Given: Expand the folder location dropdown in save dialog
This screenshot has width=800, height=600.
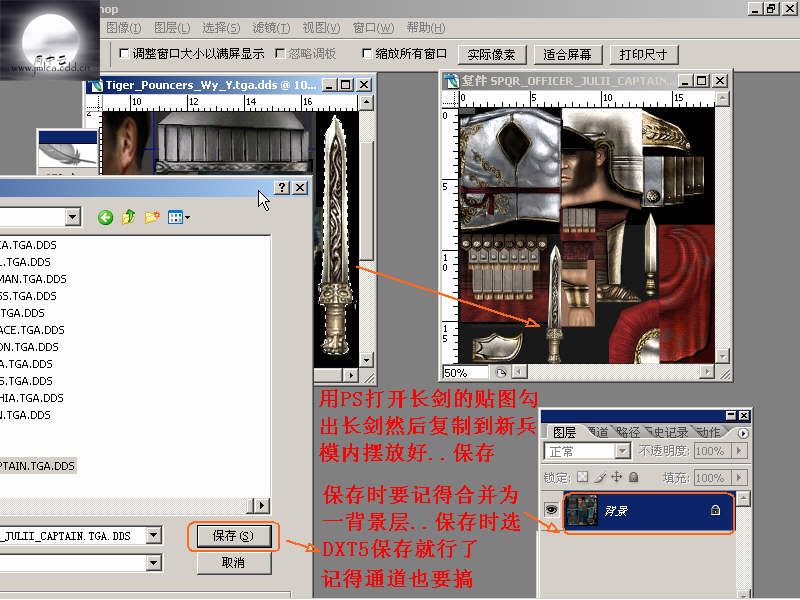Looking at the screenshot, I should 73,217.
